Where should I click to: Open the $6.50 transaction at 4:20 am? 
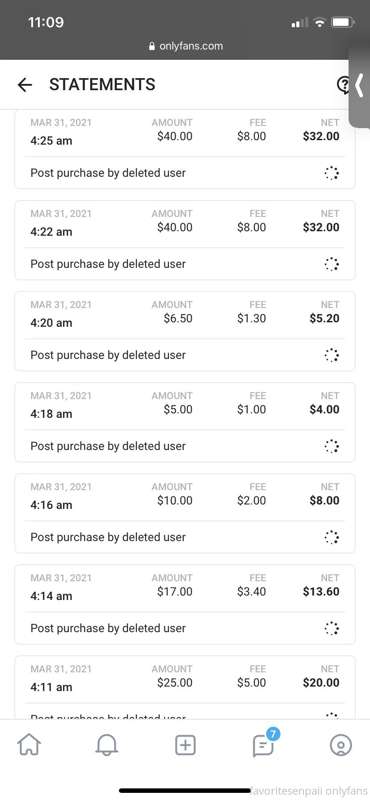(185, 331)
